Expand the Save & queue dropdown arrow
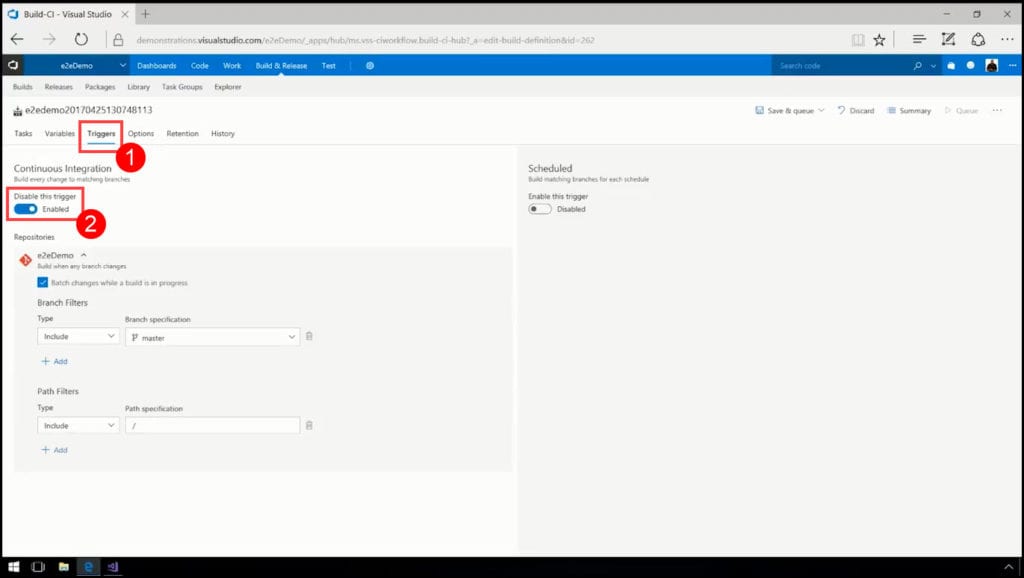The width and height of the screenshot is (1024, 578). [x=822, y=110]
